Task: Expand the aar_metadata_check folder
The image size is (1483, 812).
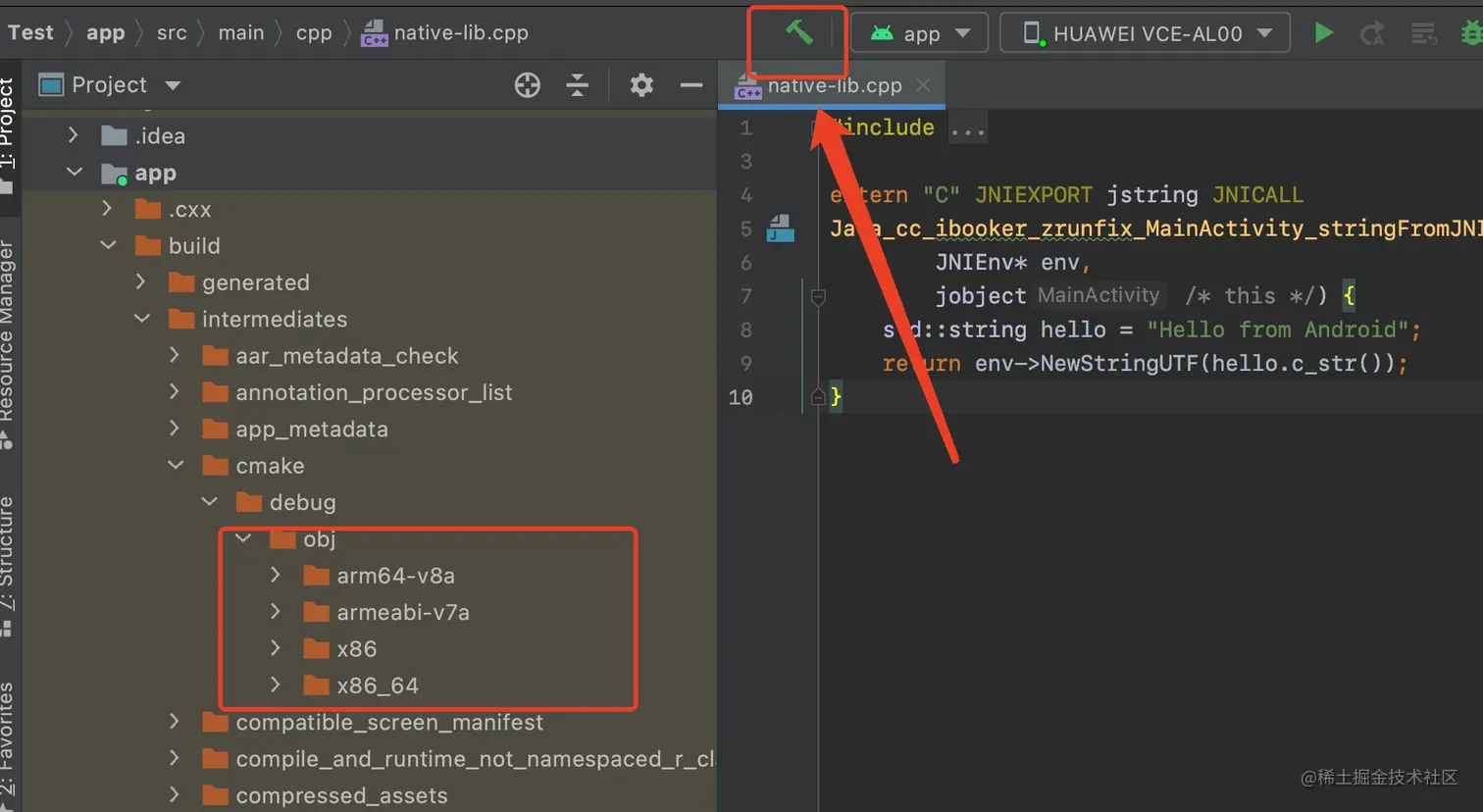Action: (175, 355)
